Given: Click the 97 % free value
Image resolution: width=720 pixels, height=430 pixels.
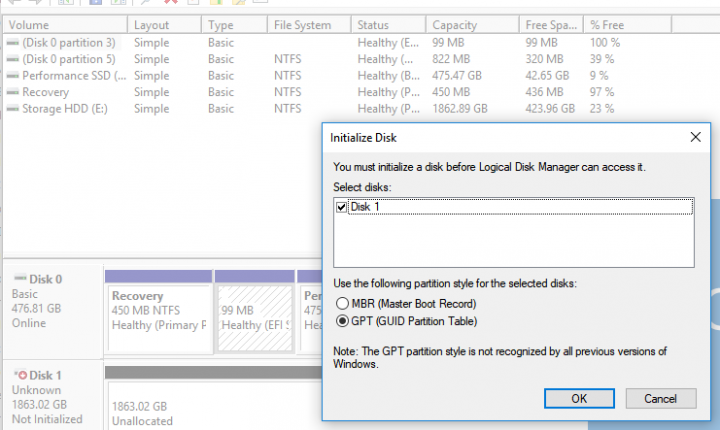Looking at the screenshot, I should pos(602,92).
